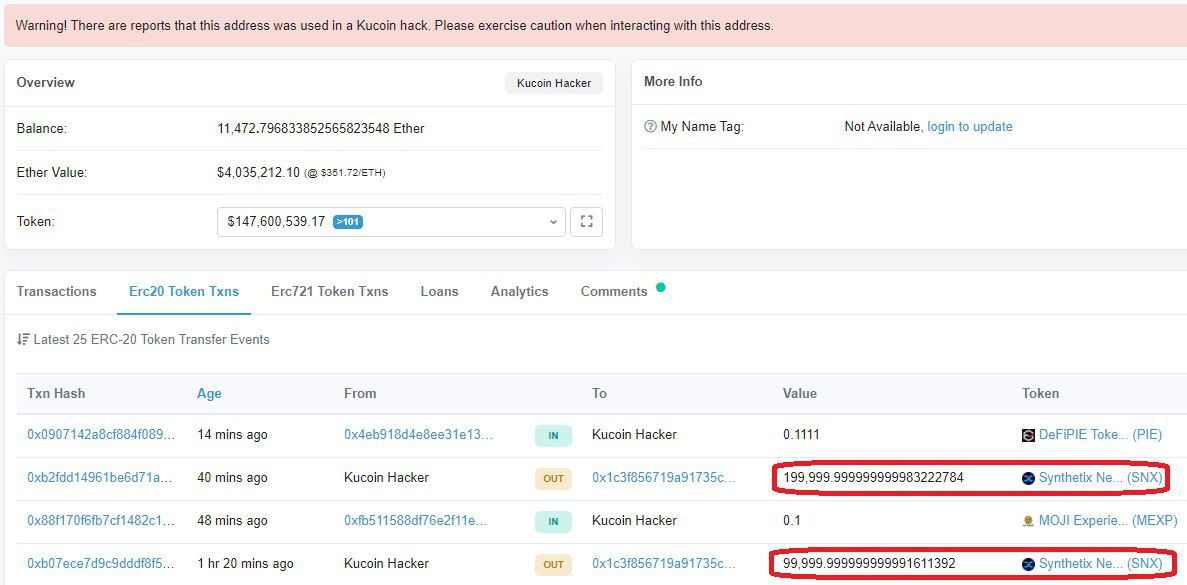The width and height of the screenshot is (1187, 585).
Task: Click the '48 mins ago' age cell
Action: (x=232, y=521)
